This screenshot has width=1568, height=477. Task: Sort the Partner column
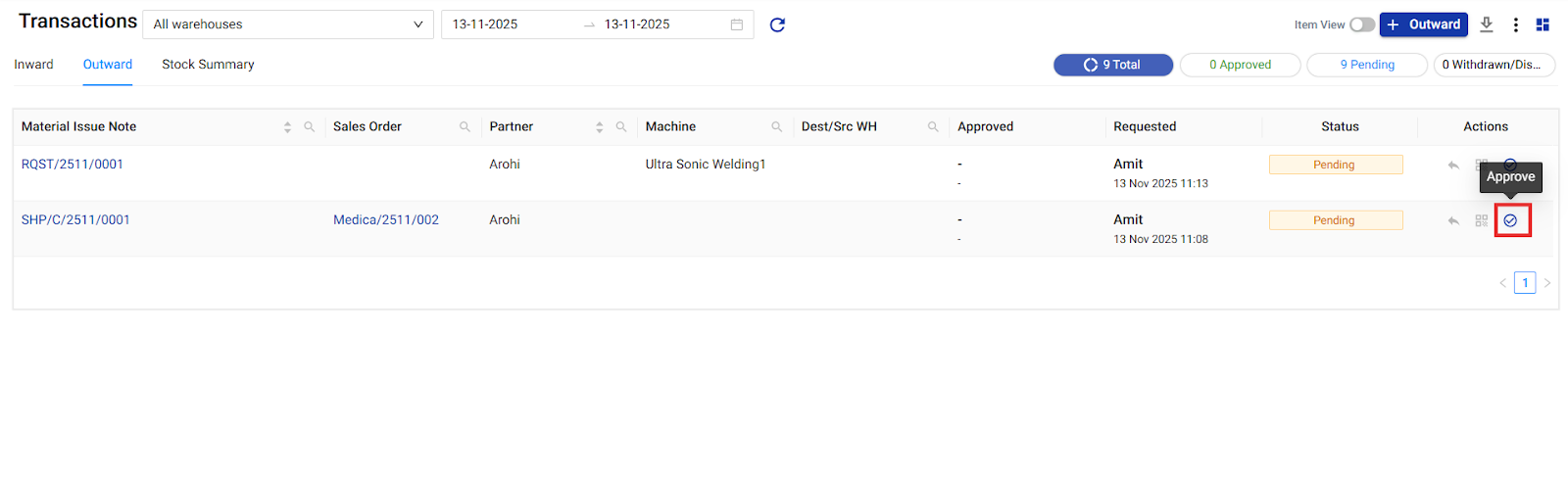tap(599, 127)
